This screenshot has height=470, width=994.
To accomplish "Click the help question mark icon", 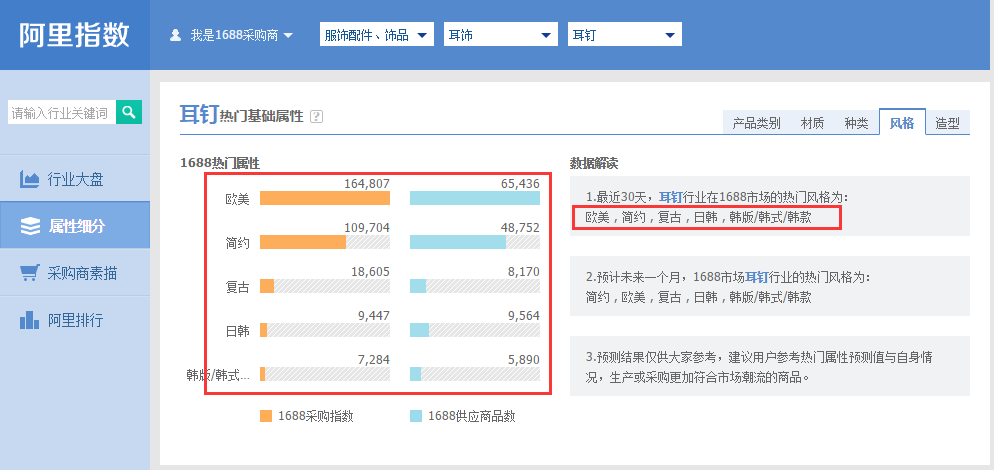I will [317, 116].
